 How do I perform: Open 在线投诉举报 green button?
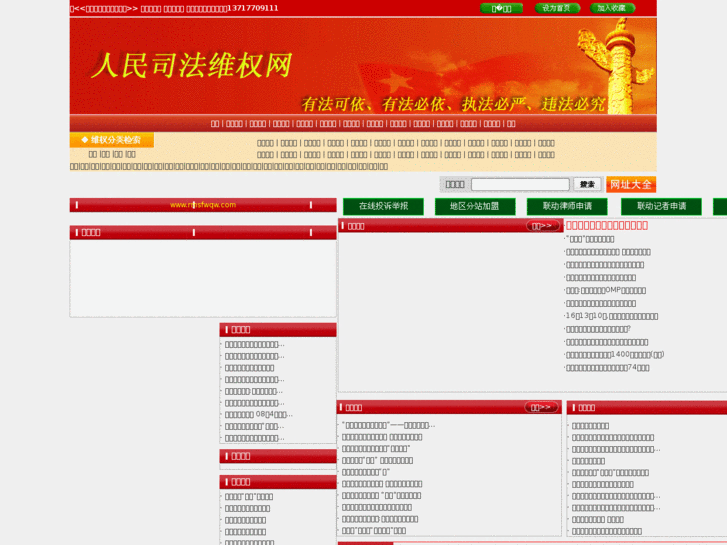click(x=383, y=206)
